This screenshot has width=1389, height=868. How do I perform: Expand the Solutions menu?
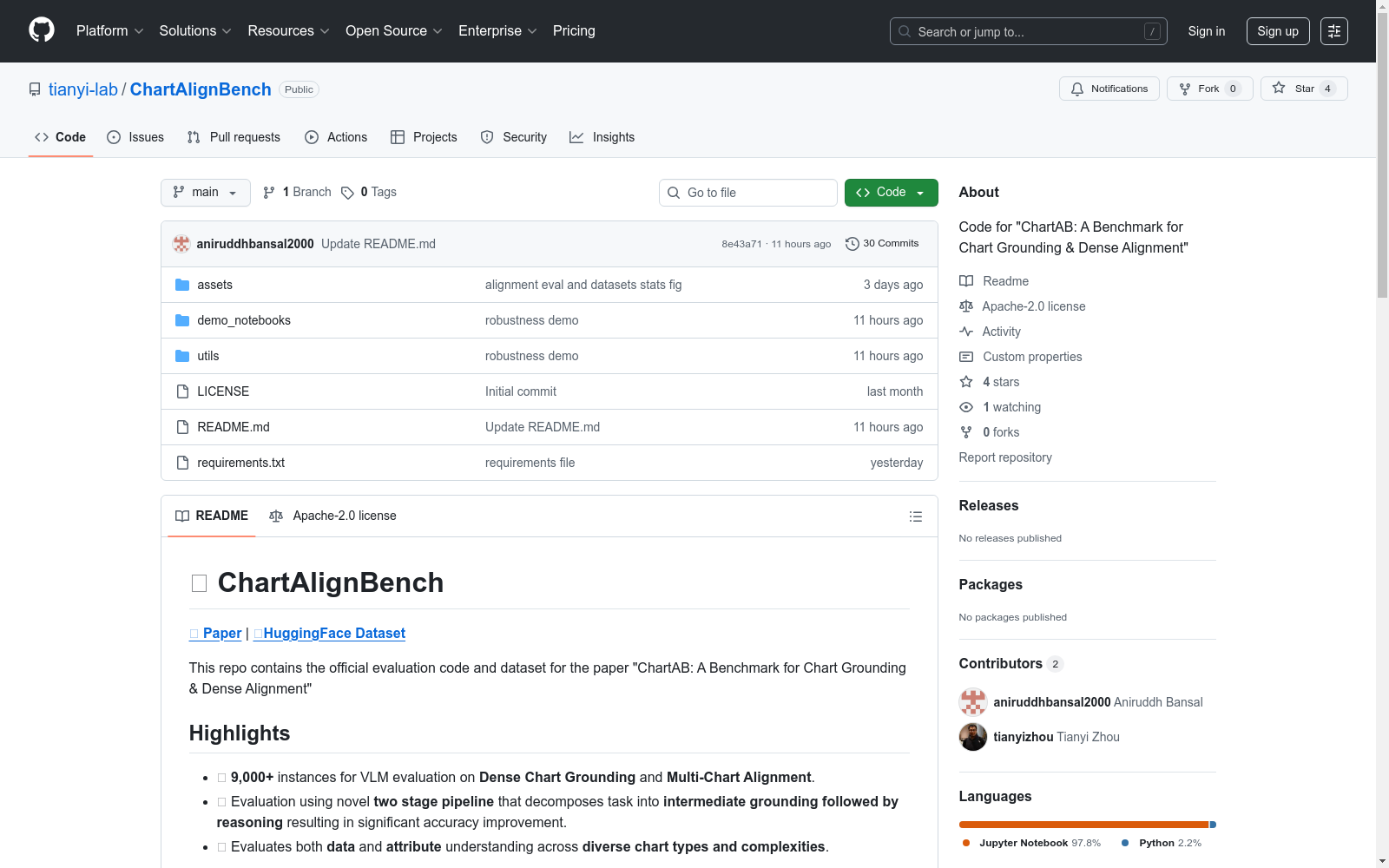pos(195,31)
